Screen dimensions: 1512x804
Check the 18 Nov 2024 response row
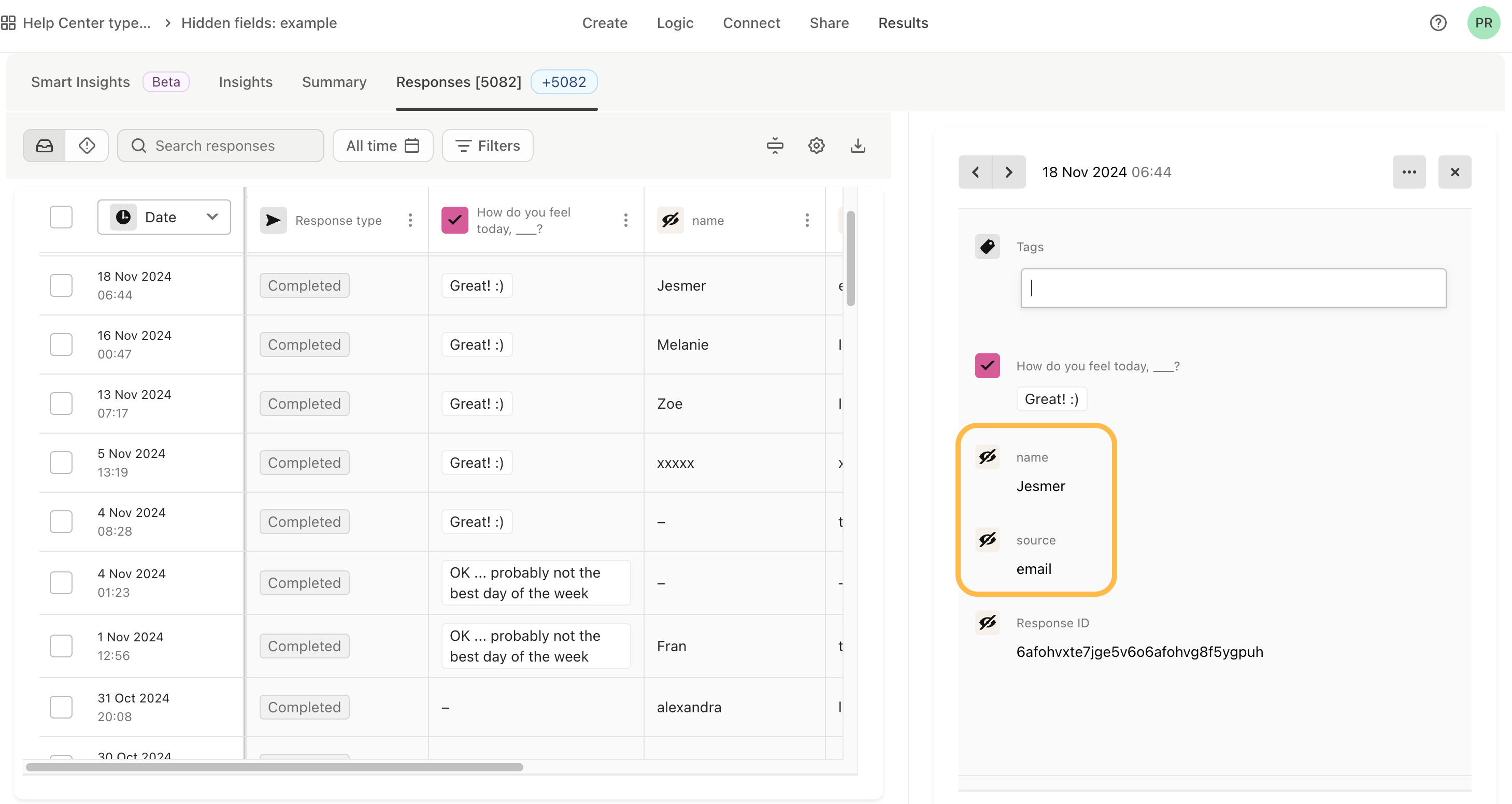[61, 285]
